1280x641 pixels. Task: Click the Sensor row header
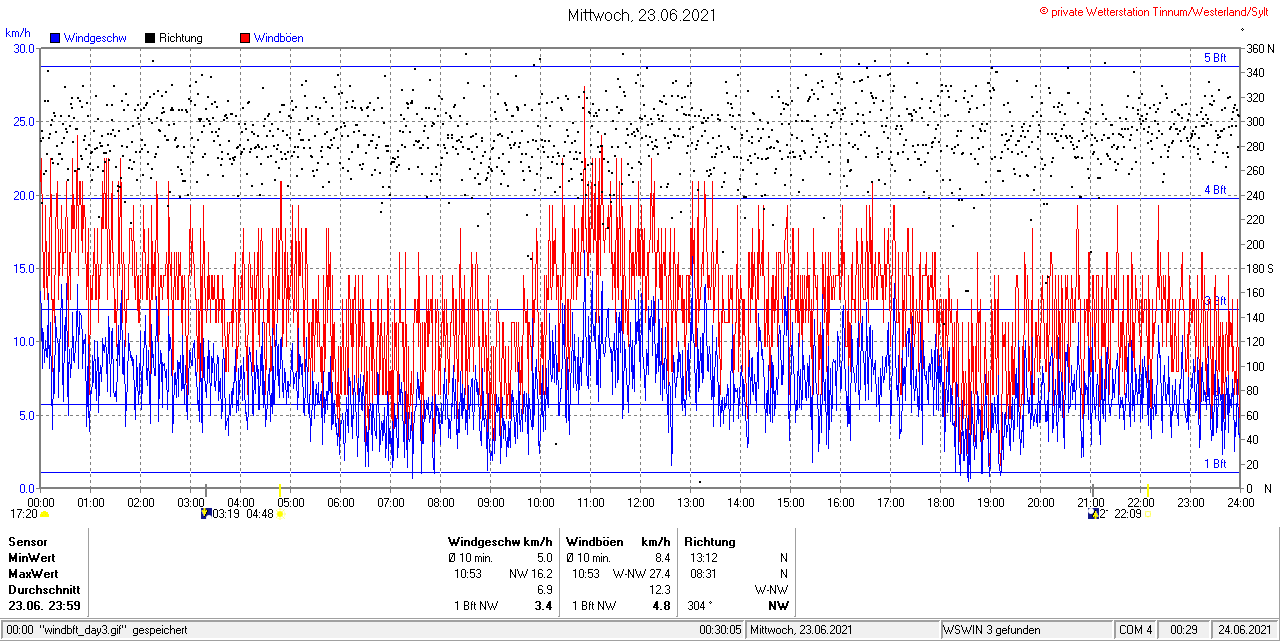pyautogui.click(x=28, y=541)
